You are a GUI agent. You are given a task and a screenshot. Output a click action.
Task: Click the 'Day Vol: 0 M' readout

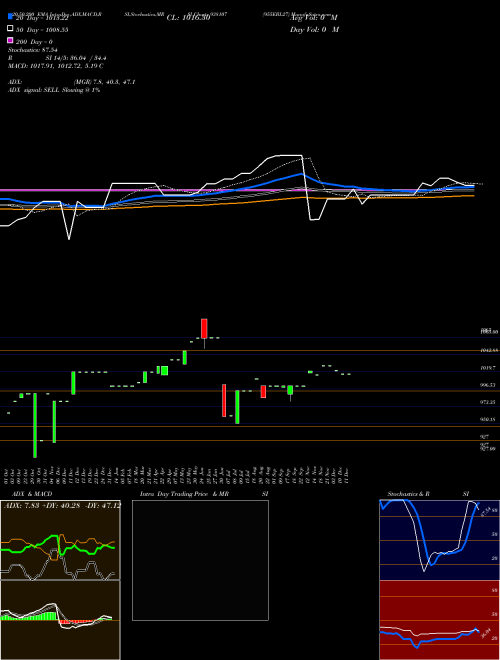click(314, 29)
